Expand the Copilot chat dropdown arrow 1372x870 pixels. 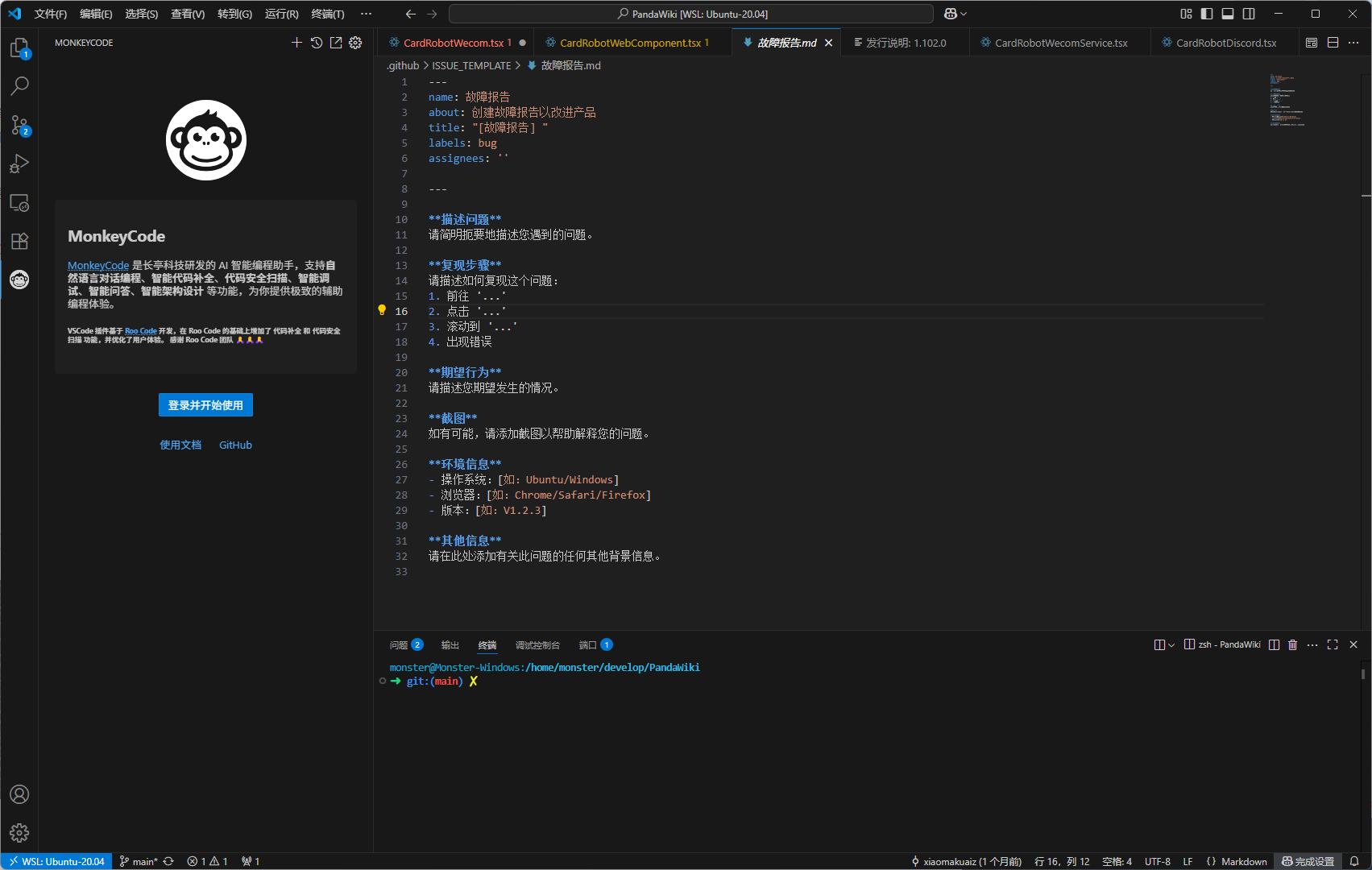[x=964, y=14]
